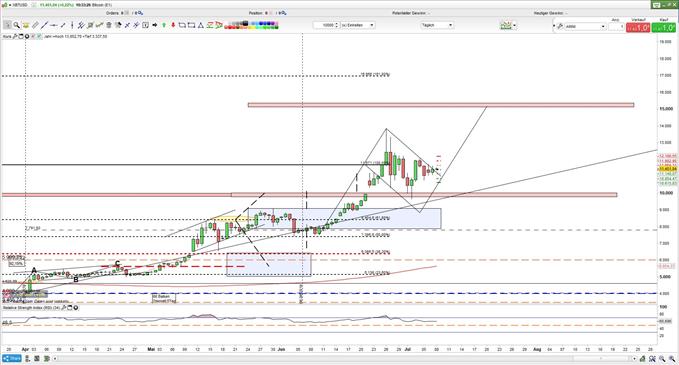This screenshot has height=365, width=679.
Task: Open the order type dropdown
Action: [x=585, y=26]
